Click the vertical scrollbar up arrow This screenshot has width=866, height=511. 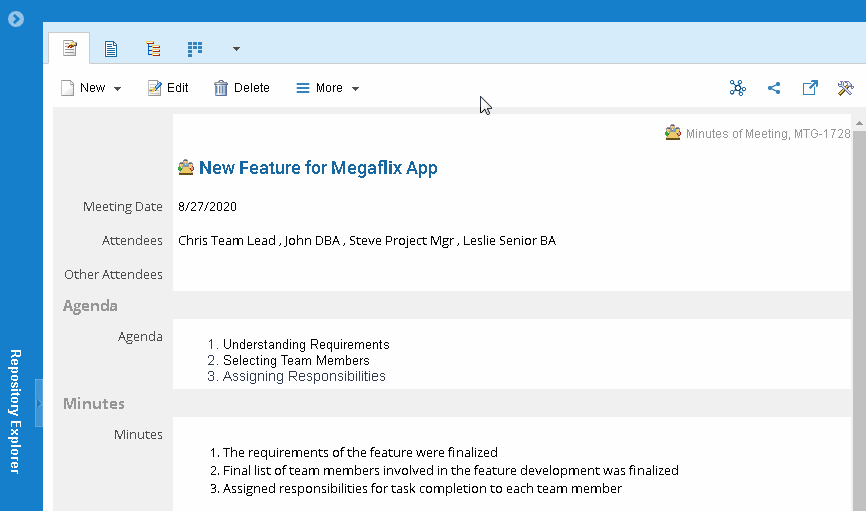coord(860,123)
